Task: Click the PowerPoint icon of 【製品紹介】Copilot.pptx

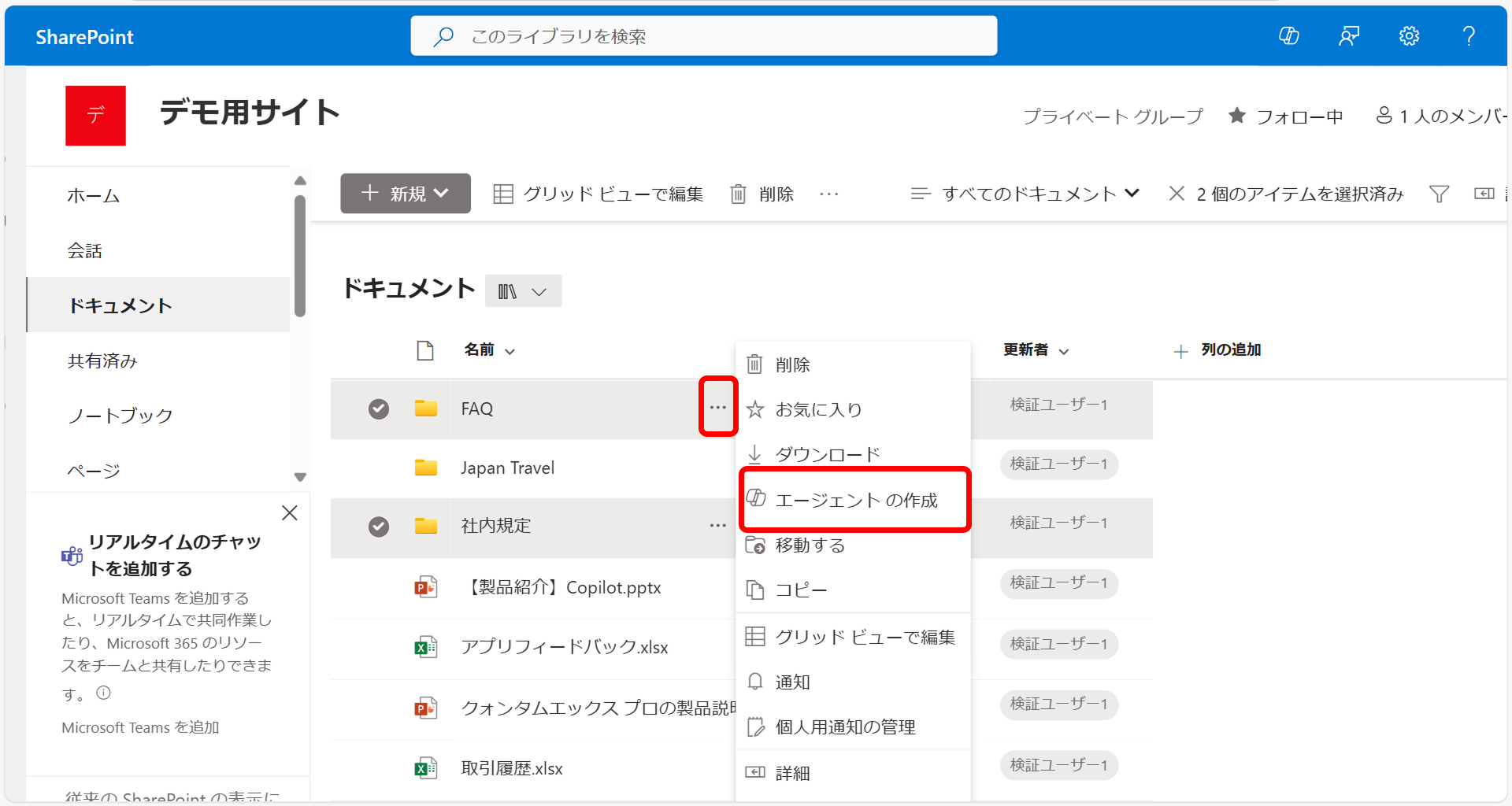Action: pyautogui.click(x=426, y=587)
